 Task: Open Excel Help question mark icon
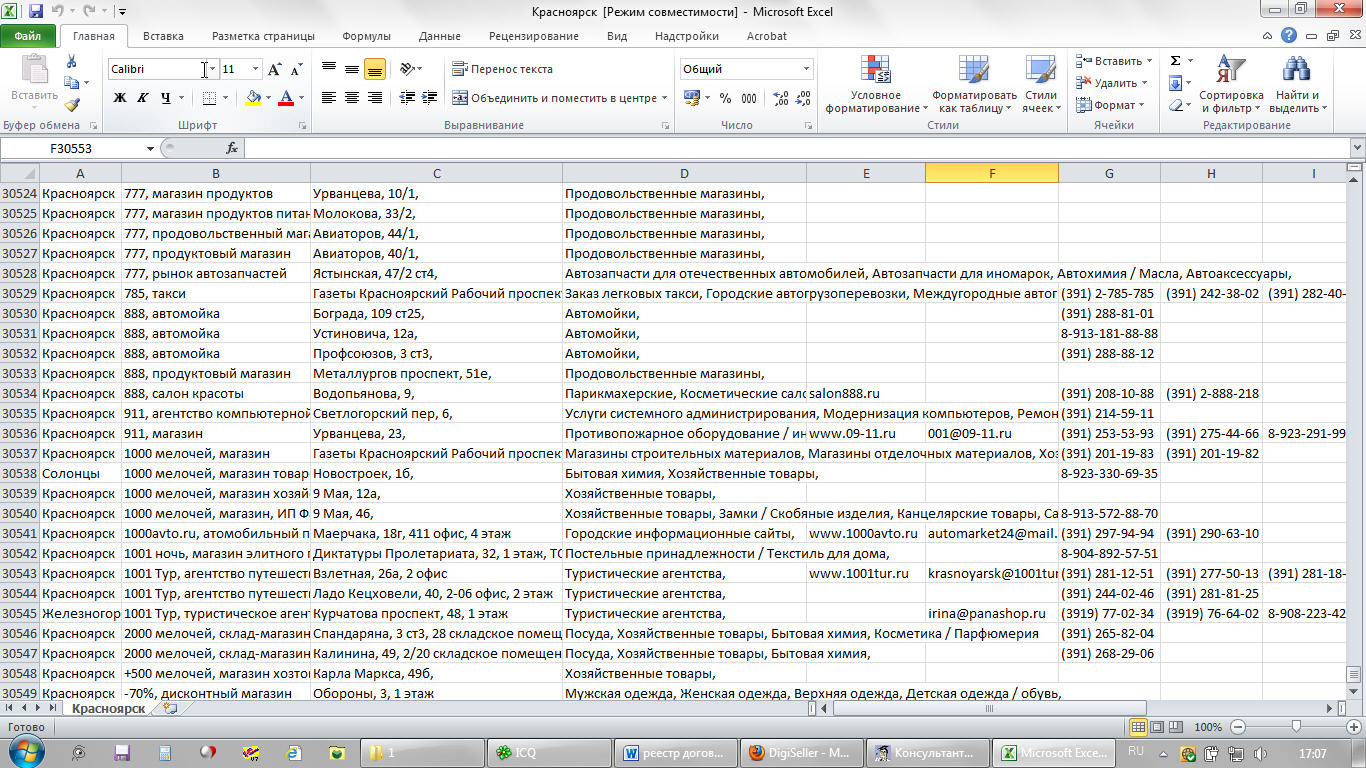[1289, 36]
